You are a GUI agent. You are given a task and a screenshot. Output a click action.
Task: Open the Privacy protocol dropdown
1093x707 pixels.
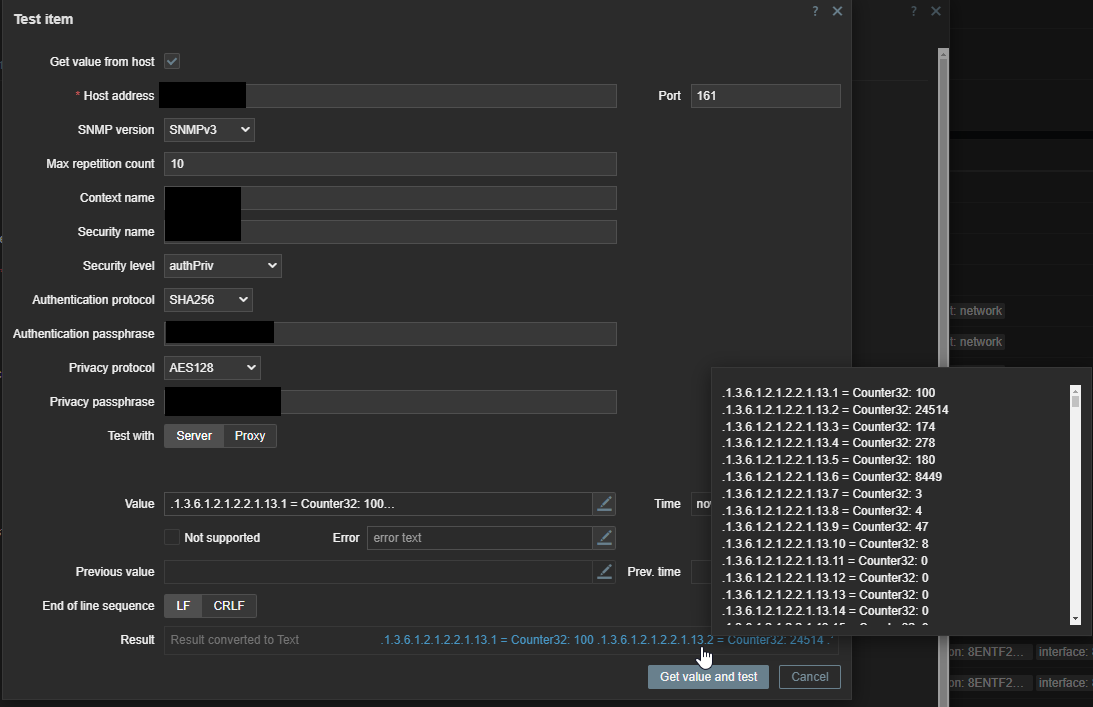tap(212, 367)
